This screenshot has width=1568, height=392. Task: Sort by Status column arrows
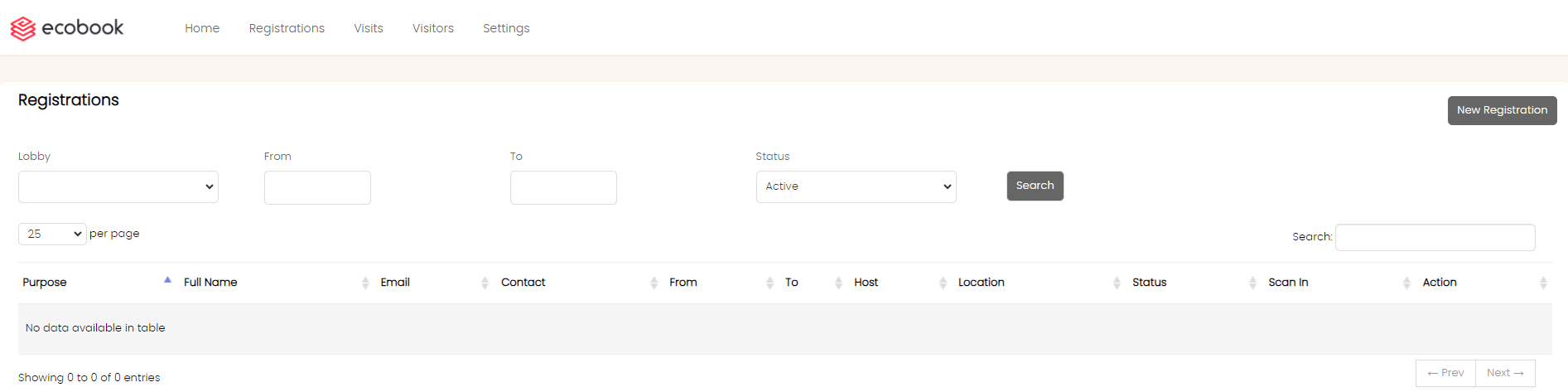pos(1252,283)
